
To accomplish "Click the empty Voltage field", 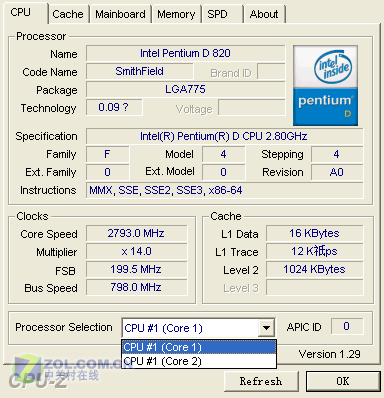I will click(252, 107).
